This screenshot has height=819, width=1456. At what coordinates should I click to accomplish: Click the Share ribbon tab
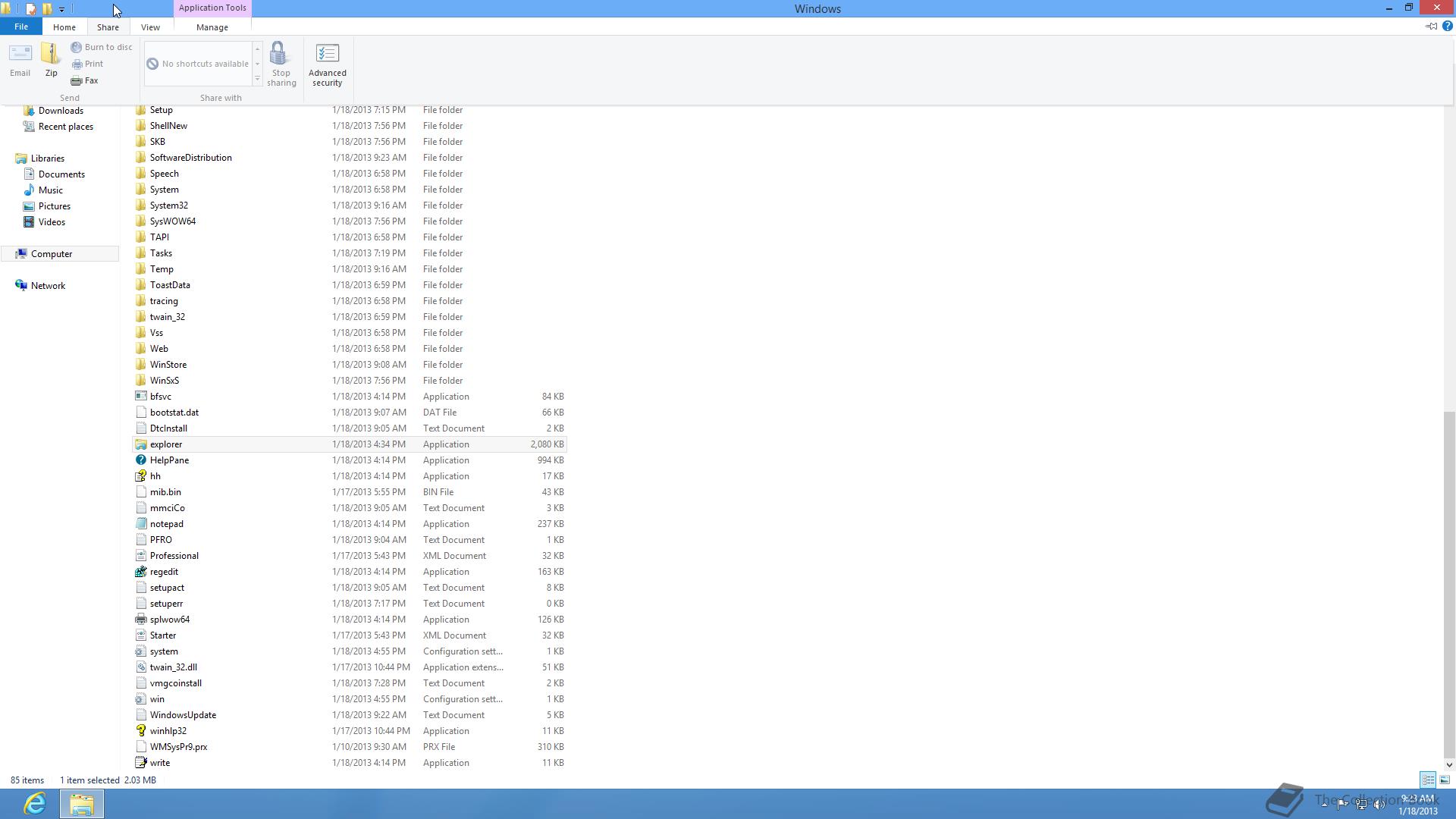coord(108,27)
